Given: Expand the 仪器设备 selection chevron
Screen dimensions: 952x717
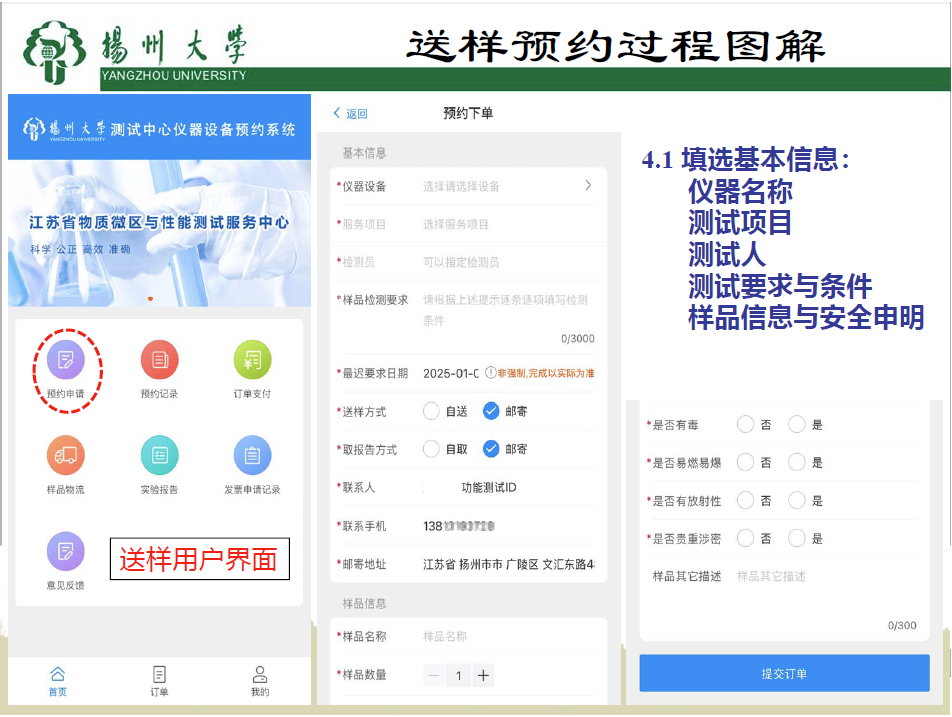Looking at the screenshot, I should pos(588,186).
